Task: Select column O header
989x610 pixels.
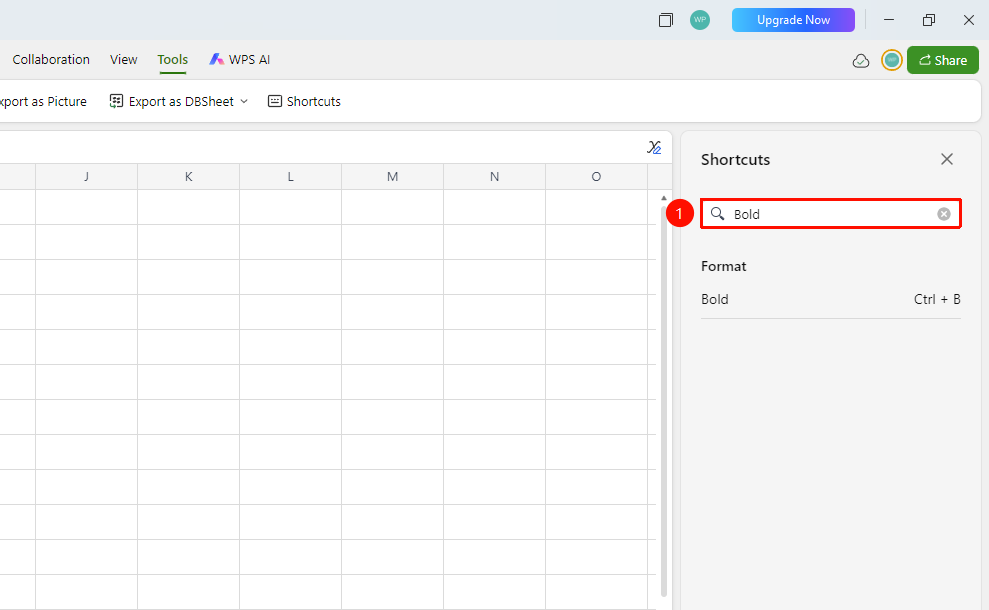Action: pos(597,177)
